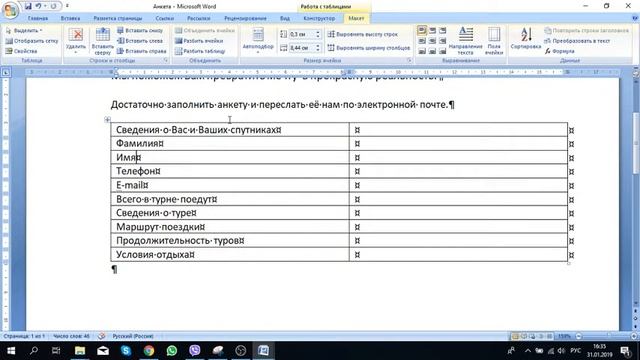Open the AutoFit (Автоподбор) dropdown

coord(258,41)
